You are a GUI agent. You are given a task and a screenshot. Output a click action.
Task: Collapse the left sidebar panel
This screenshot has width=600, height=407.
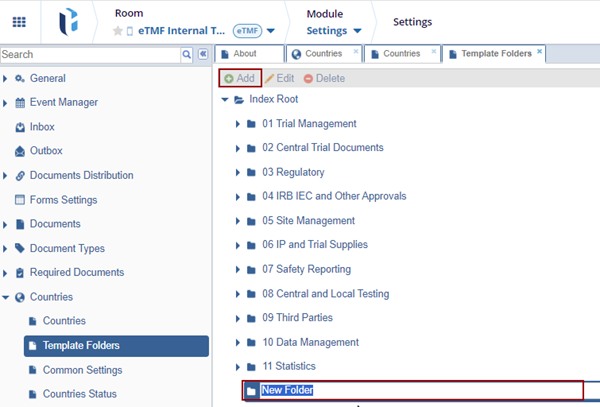pos(203,54)
